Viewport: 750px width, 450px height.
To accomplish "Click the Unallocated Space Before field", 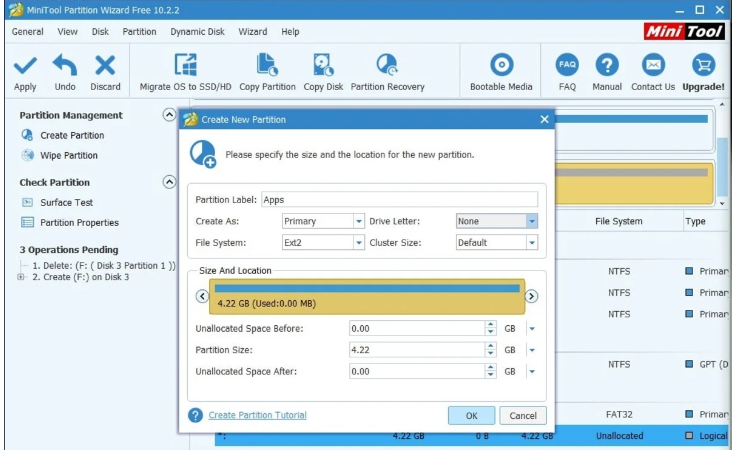I will pyautogui.click(x=417, y=329).
